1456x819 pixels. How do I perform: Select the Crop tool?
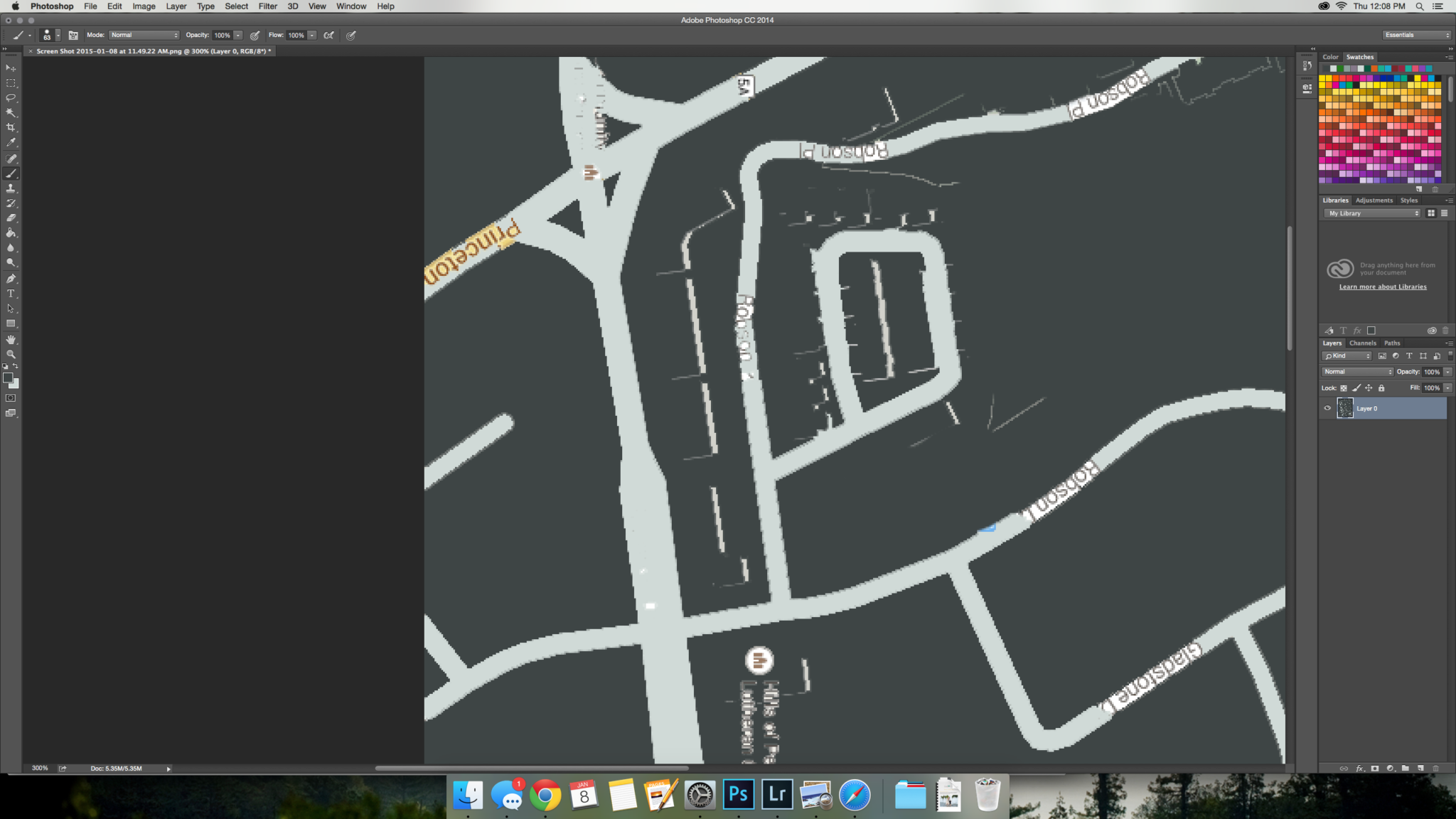11,127
